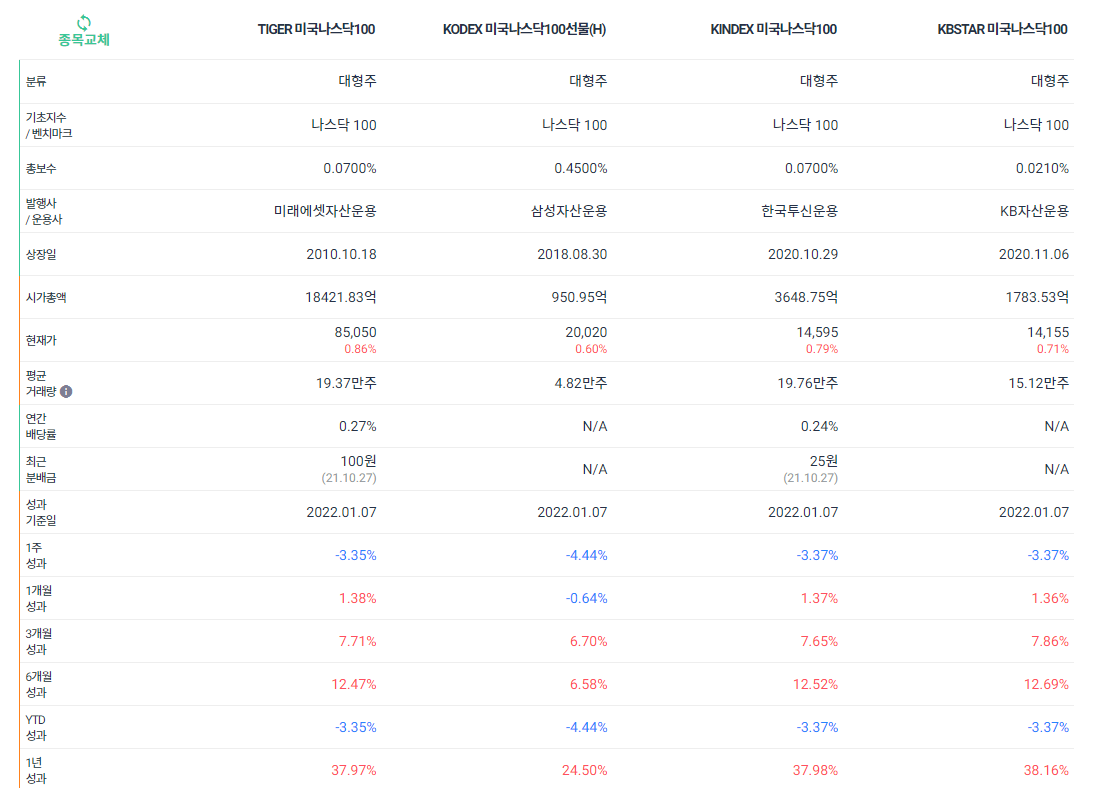
Task: Click the 950.95억 market cap value
Action: point(579,297)
